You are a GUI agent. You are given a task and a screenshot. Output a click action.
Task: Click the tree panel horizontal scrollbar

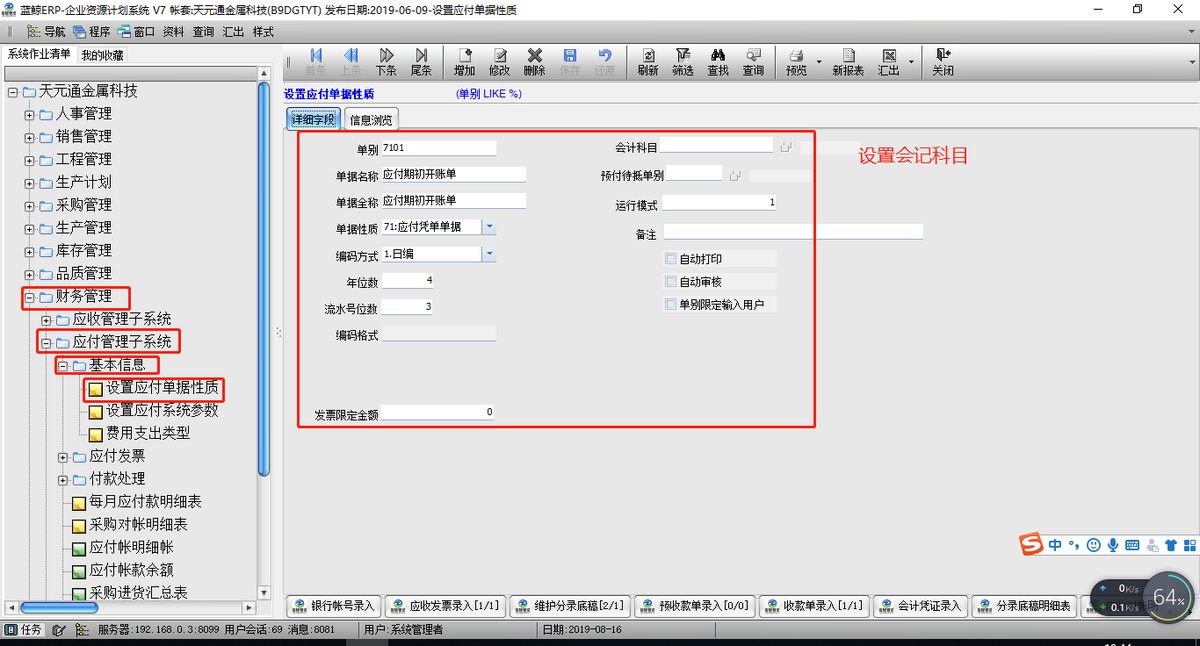click(58, 607)
